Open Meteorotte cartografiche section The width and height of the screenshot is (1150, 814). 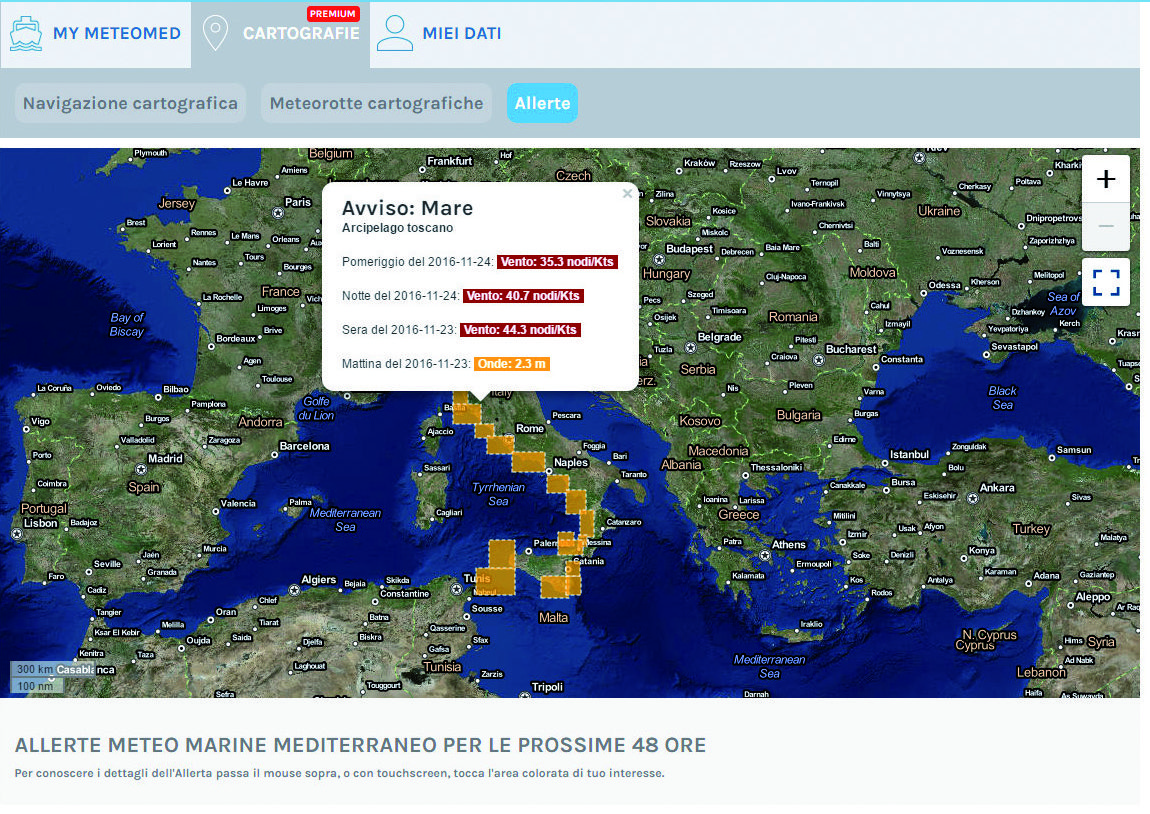coord(376,103)
